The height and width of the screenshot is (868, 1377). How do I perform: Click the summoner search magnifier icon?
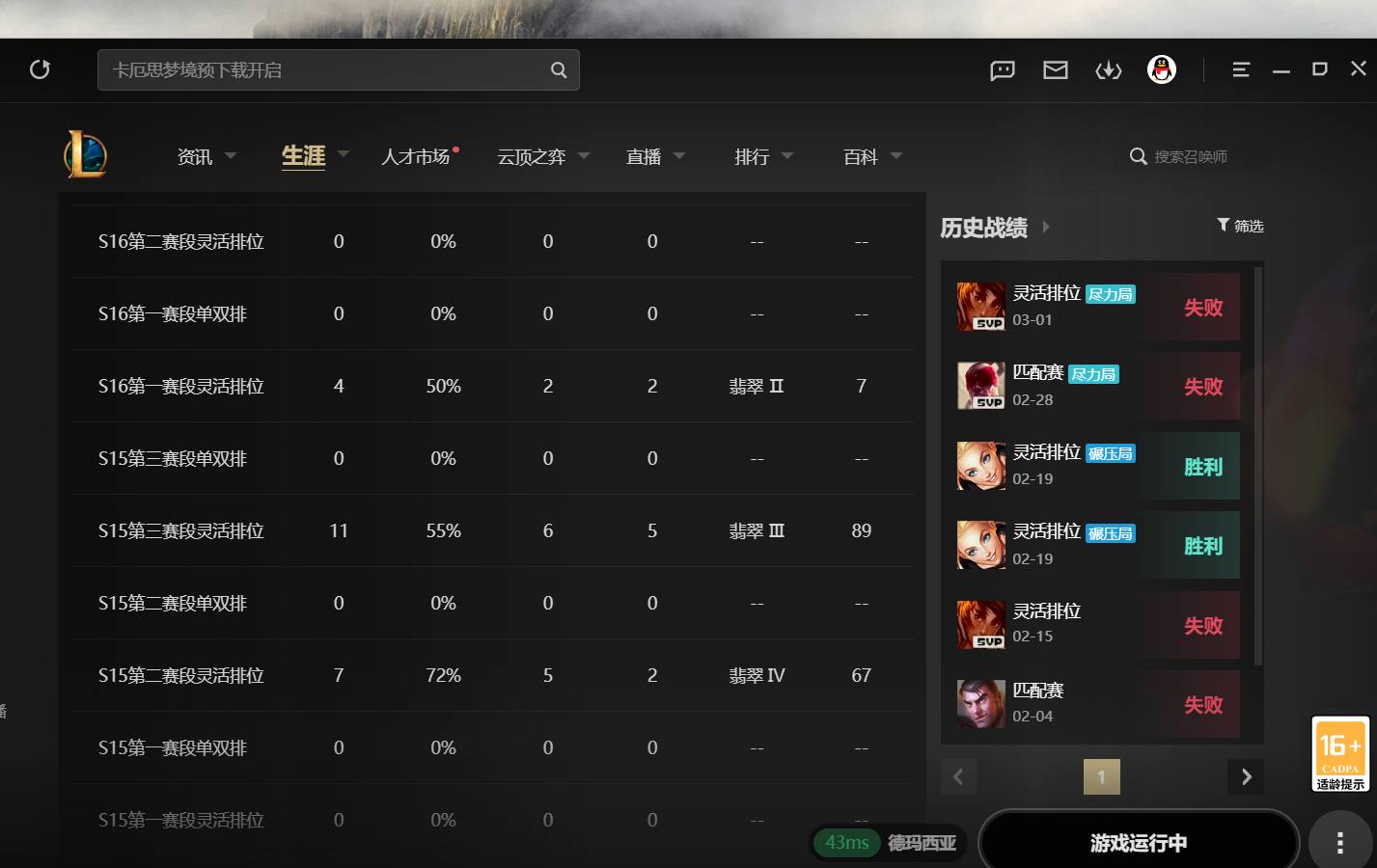(x=1139, y=156)
